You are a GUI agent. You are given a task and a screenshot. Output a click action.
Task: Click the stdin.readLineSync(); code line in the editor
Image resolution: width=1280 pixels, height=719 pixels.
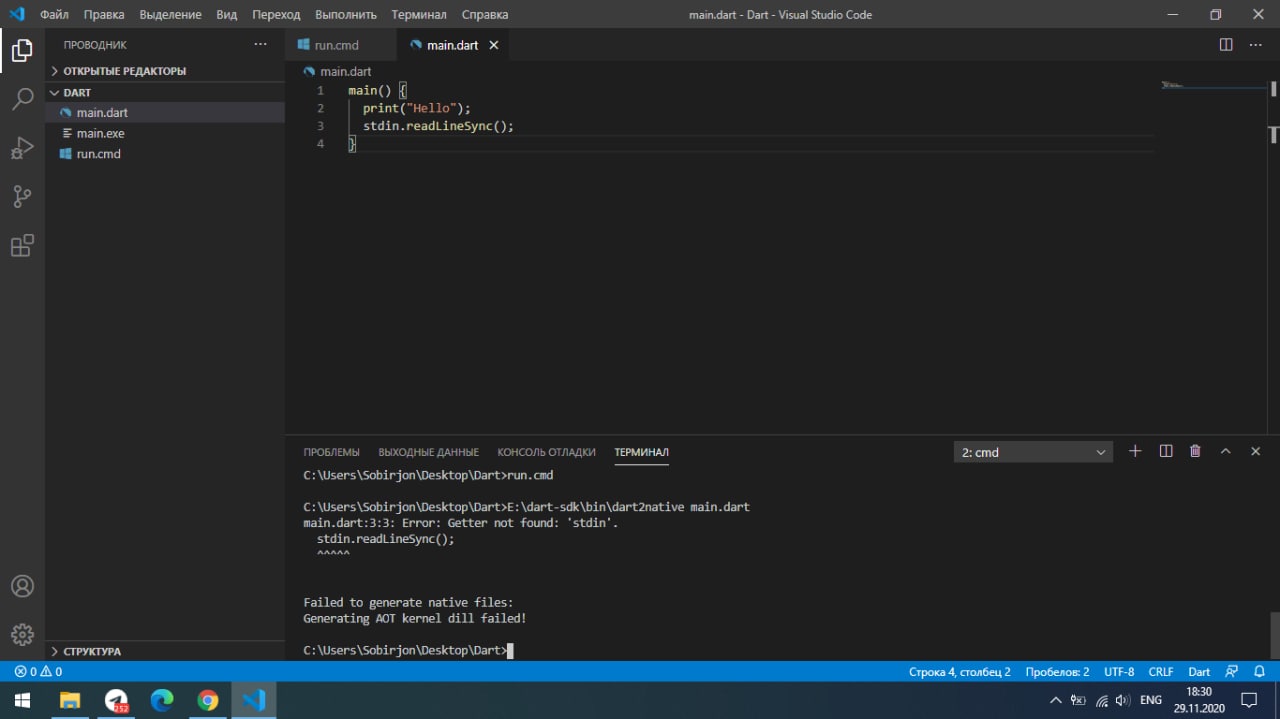[438, 126]
